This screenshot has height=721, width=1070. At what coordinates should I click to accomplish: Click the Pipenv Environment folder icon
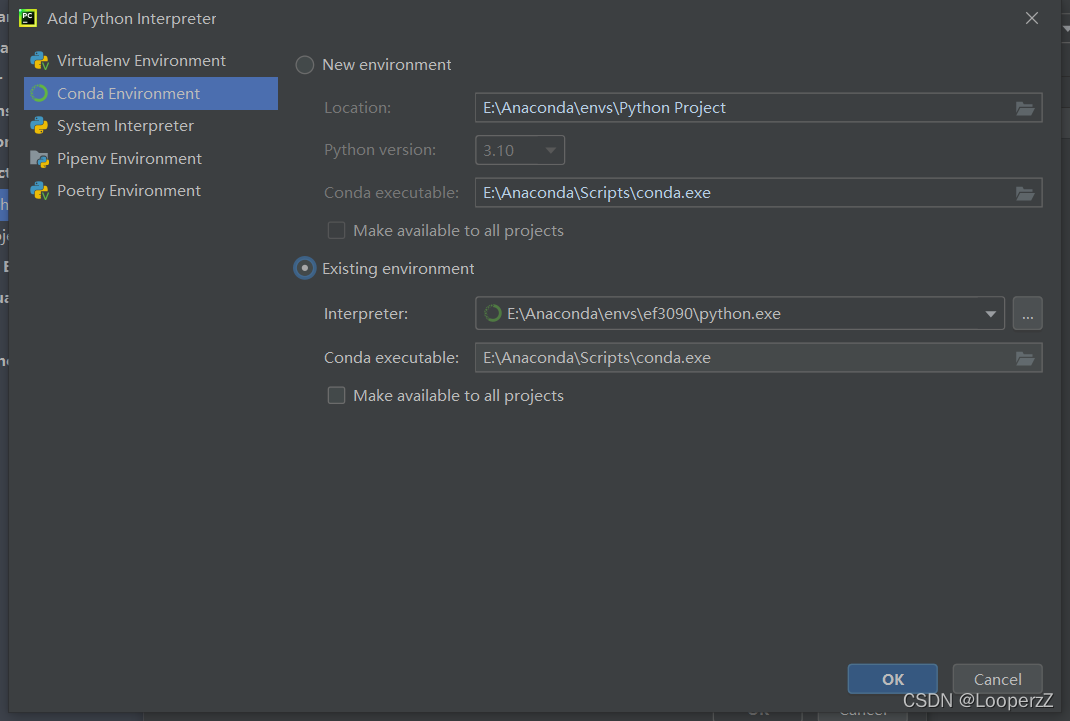coord(40,158)
